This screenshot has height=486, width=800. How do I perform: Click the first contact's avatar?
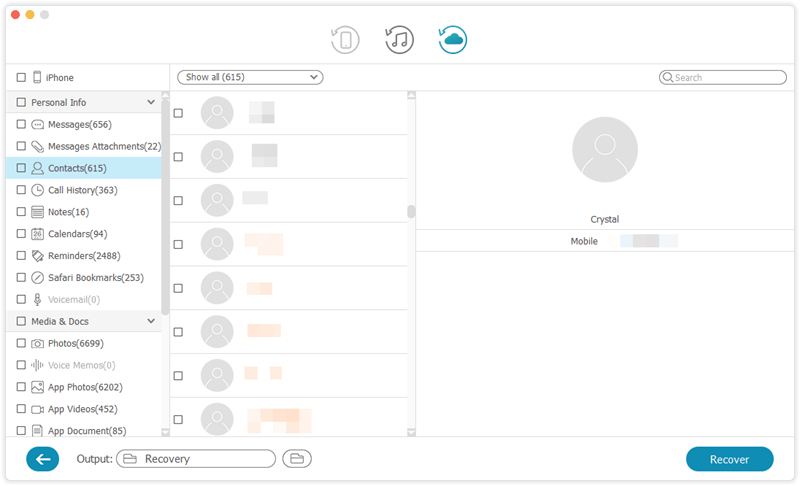click(217, 113)
